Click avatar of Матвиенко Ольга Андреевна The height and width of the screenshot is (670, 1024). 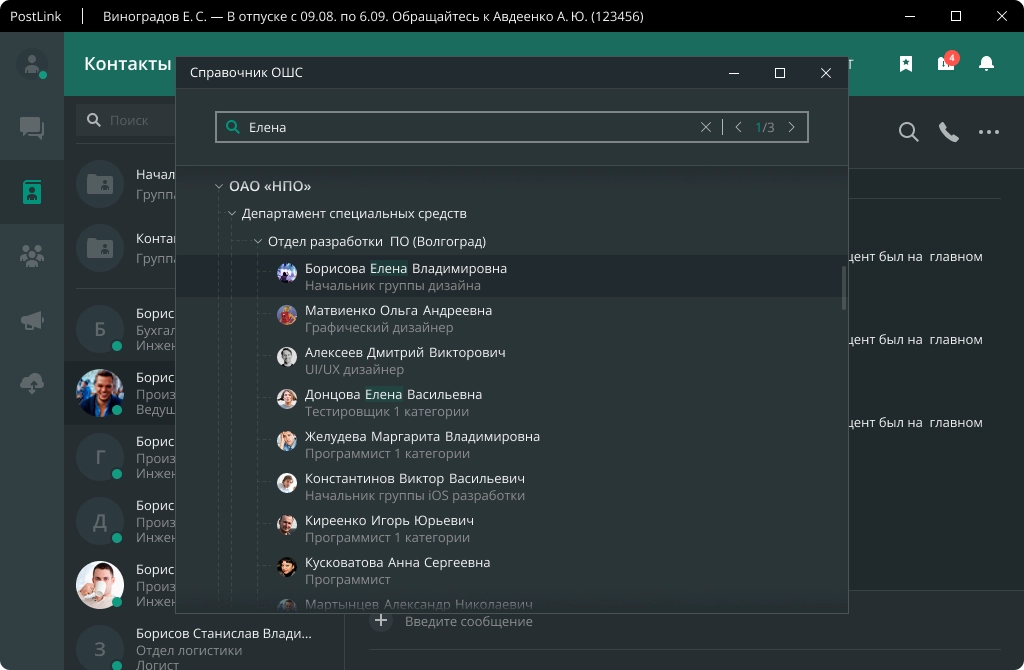(287, 315)
